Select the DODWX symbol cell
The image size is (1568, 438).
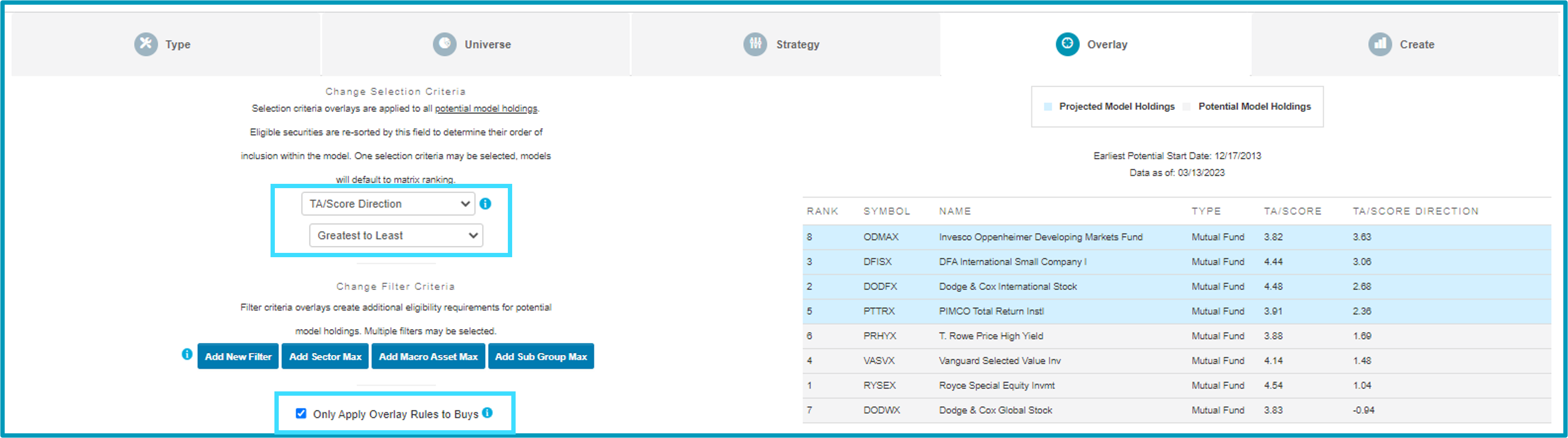pyautogui.click(x=882, y=410)
